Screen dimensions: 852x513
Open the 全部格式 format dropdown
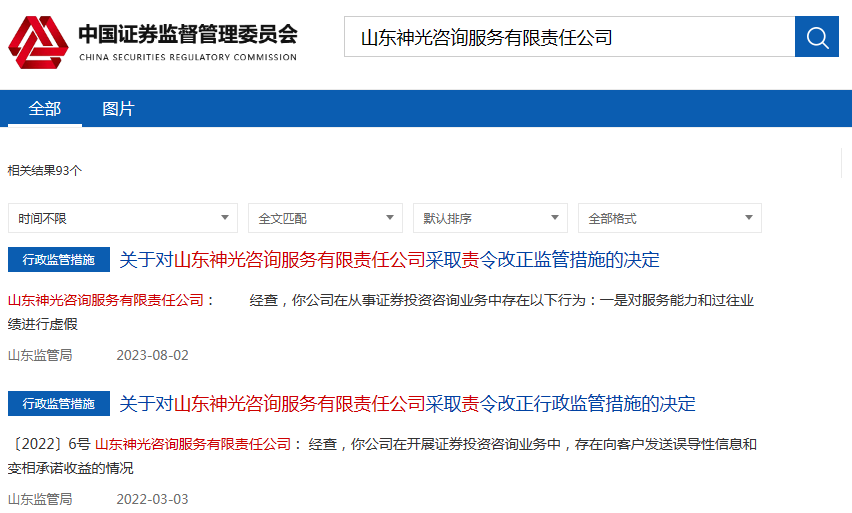[669, 218]
